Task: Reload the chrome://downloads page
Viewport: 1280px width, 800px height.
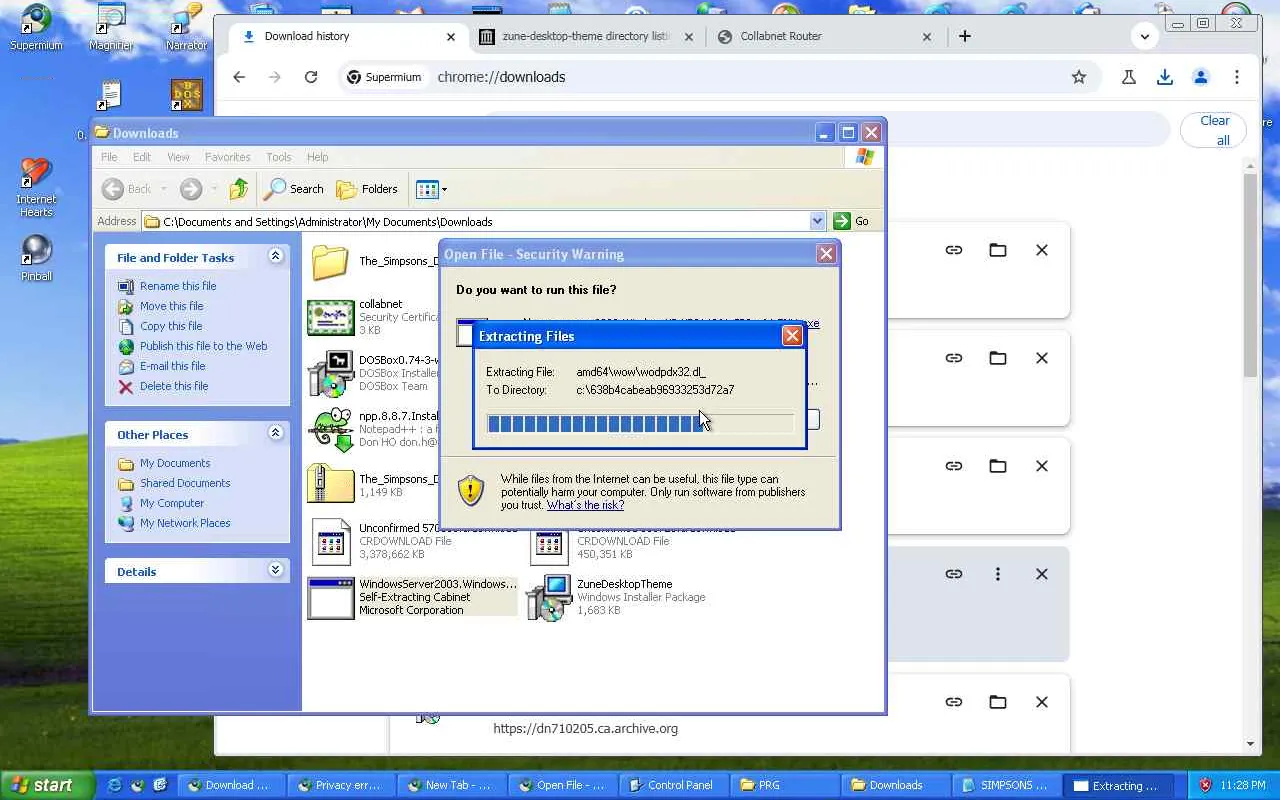Action: pos(311,77)
